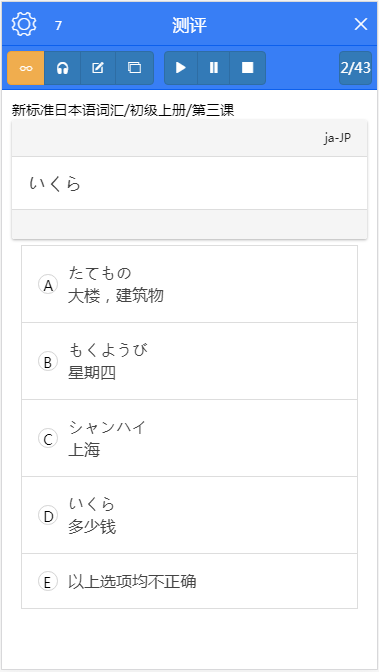379x672 pixels.
Task: Select the infinity loop mode icon
Action: (x=26, y=68)
